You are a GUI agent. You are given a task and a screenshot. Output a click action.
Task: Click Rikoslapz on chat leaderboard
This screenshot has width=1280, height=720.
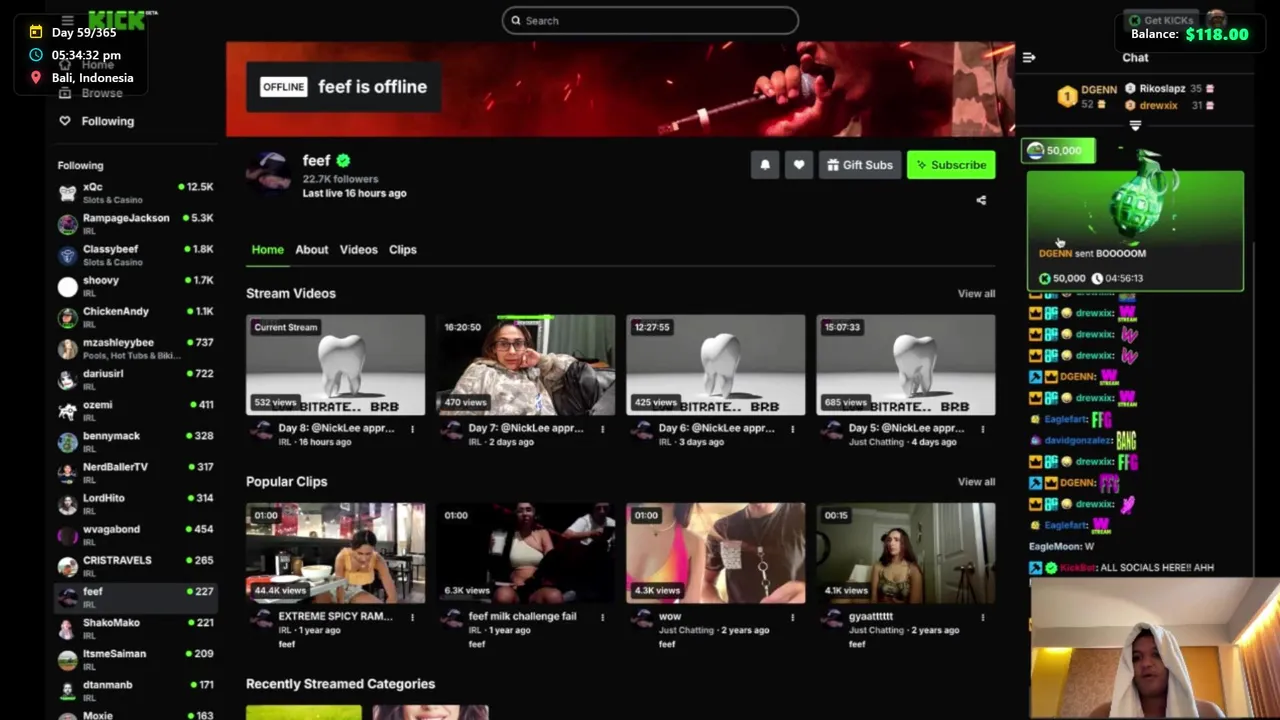point(1162,89)
